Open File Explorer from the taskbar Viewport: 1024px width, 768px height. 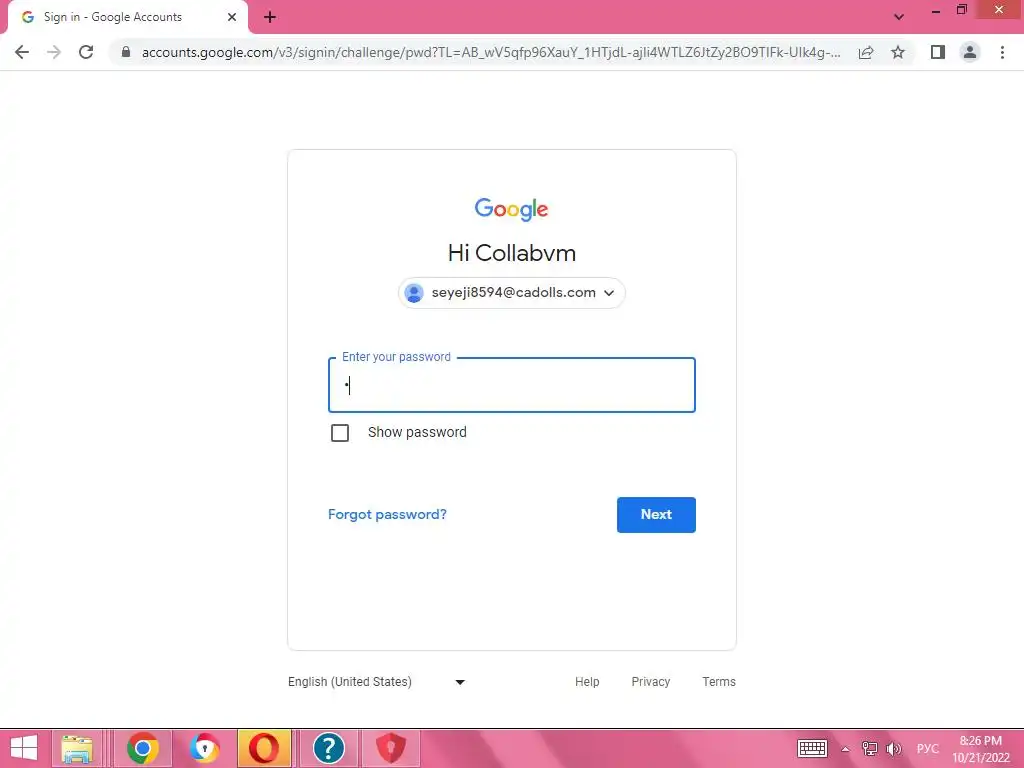pos(76,748)
